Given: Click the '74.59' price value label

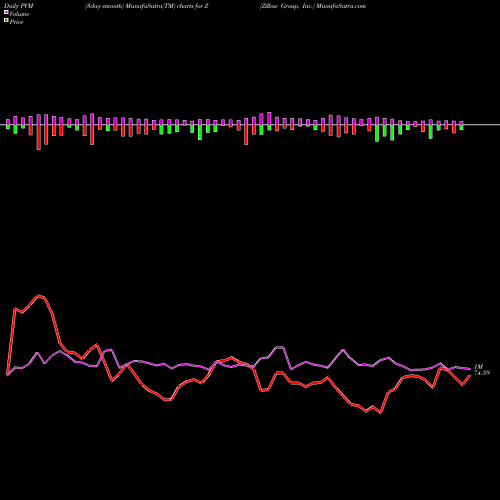Looking at the screenshot, I should click(482, 373).
